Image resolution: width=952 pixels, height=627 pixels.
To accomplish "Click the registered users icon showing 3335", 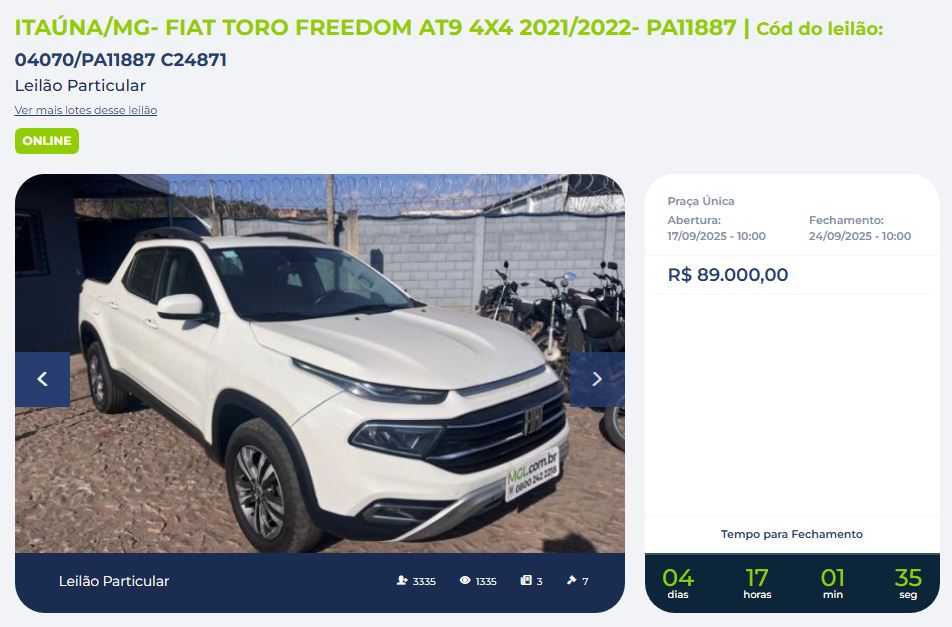I will tap(402, 581).
